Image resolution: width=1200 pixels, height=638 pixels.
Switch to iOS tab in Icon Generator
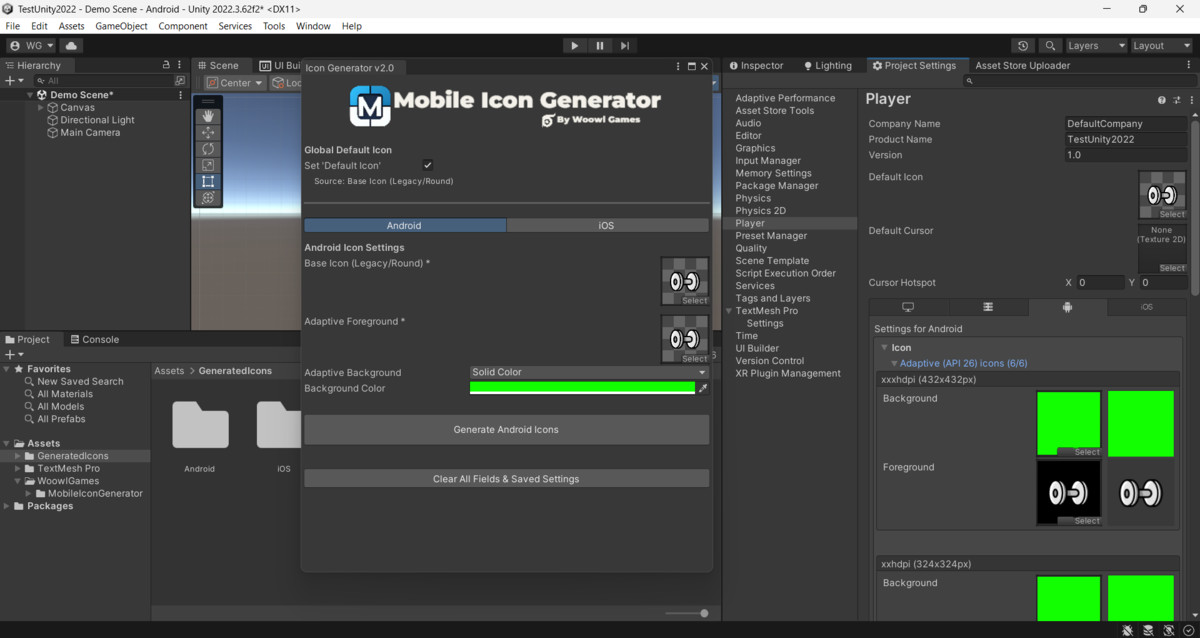(x=606, y=226)
